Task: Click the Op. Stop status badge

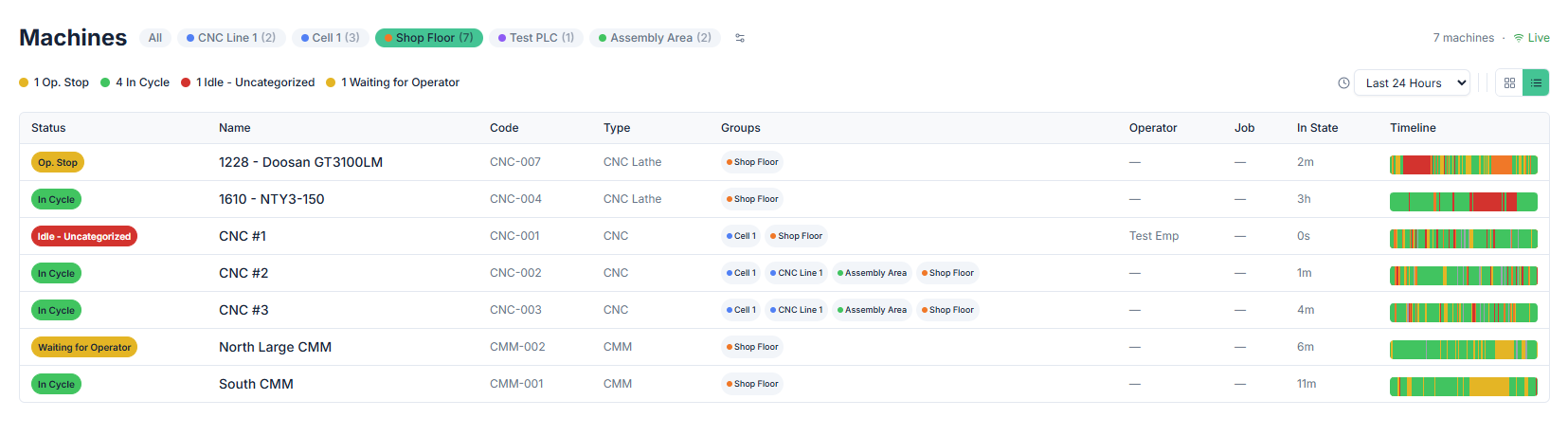Action: tap(58, 162)
